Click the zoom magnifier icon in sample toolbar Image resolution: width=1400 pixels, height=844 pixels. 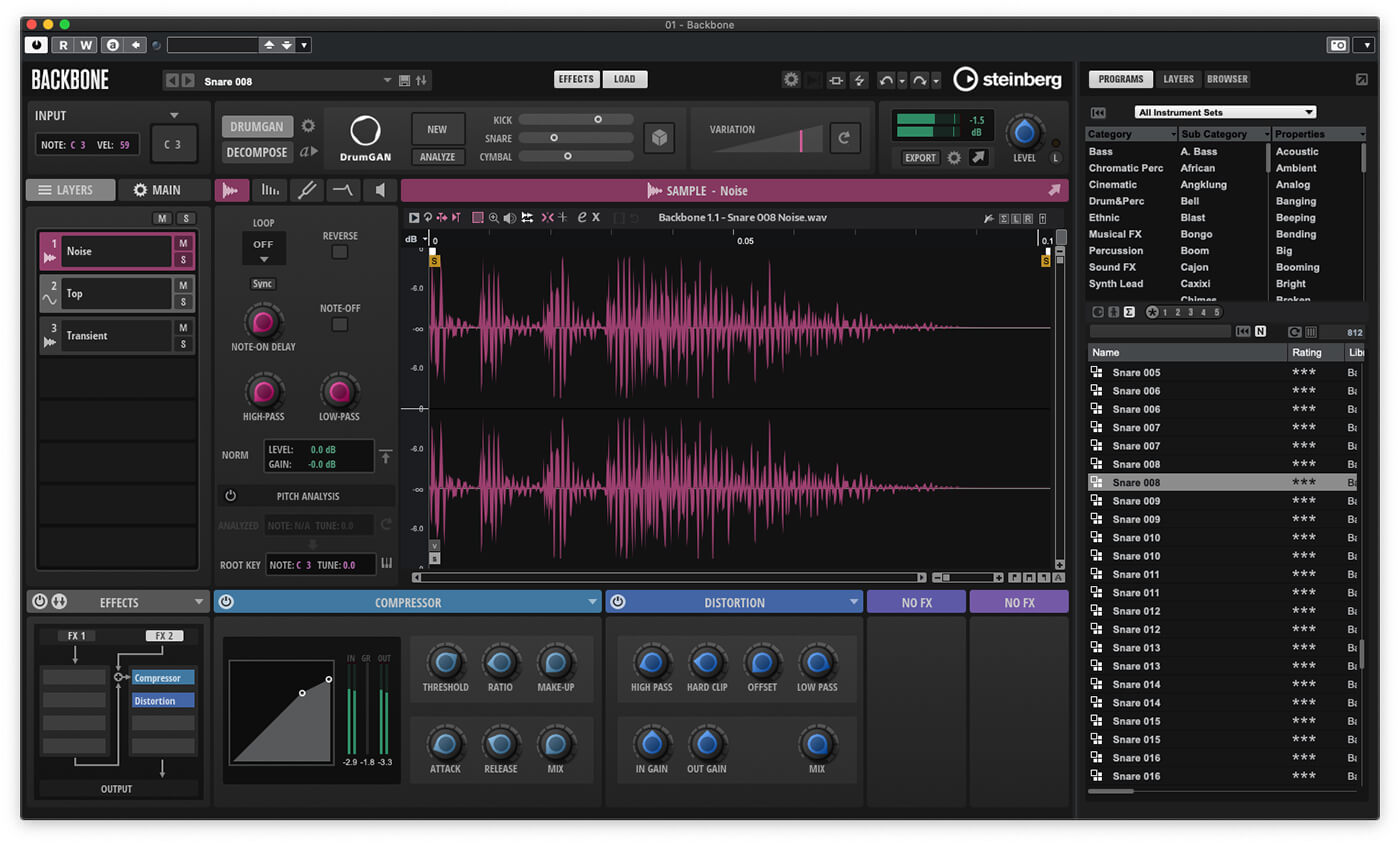tap(494, 217)
